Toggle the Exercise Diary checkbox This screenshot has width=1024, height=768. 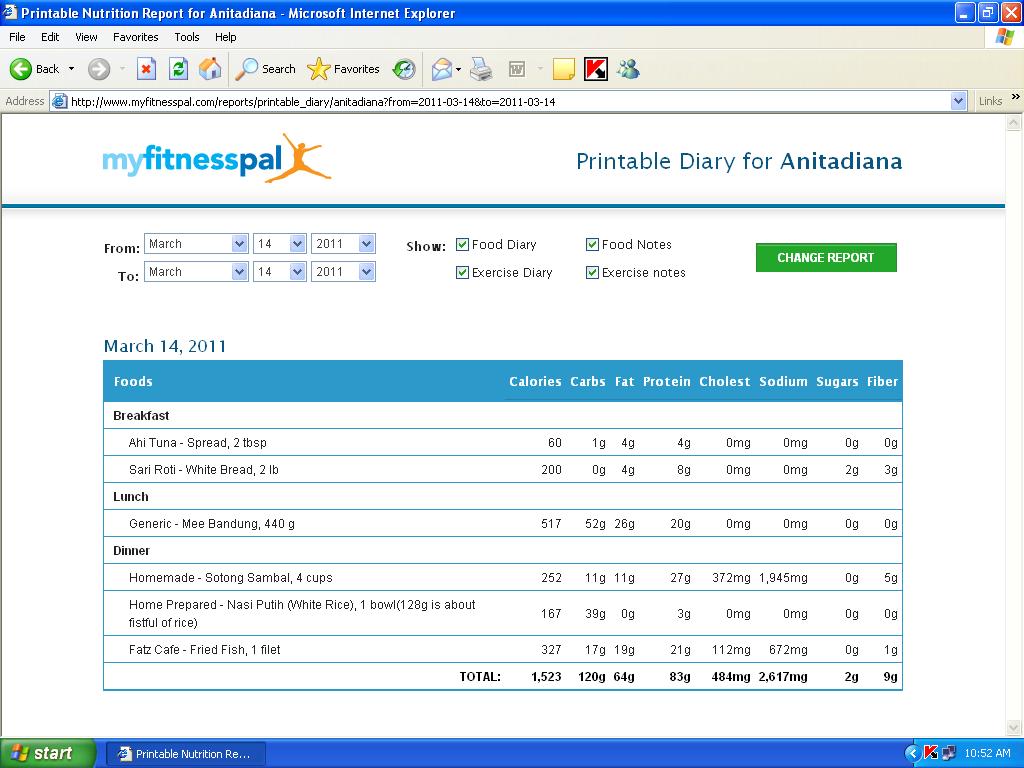[462, 272]
